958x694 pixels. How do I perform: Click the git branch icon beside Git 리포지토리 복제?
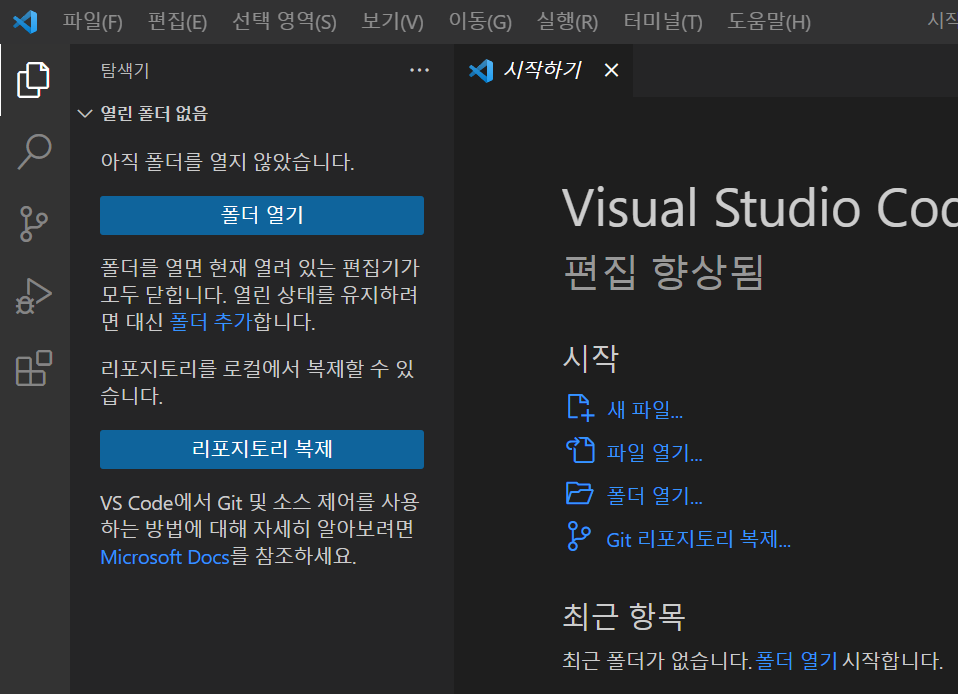[x=579, y=536]
